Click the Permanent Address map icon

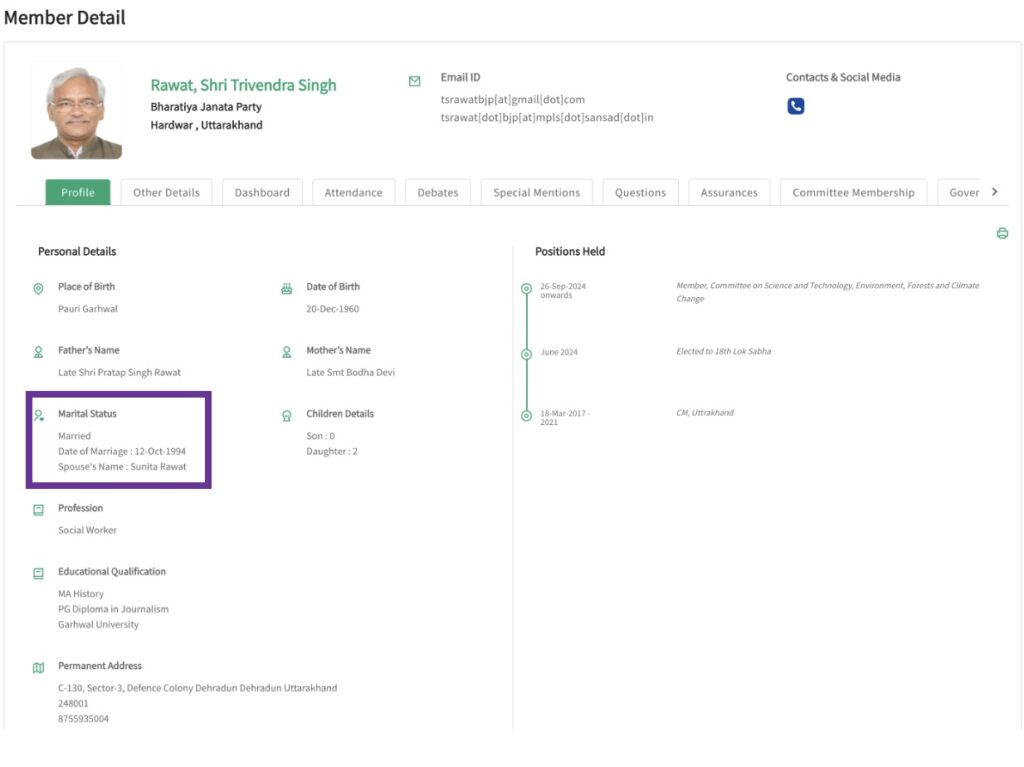pyautogui.click(x=39, y=667)
